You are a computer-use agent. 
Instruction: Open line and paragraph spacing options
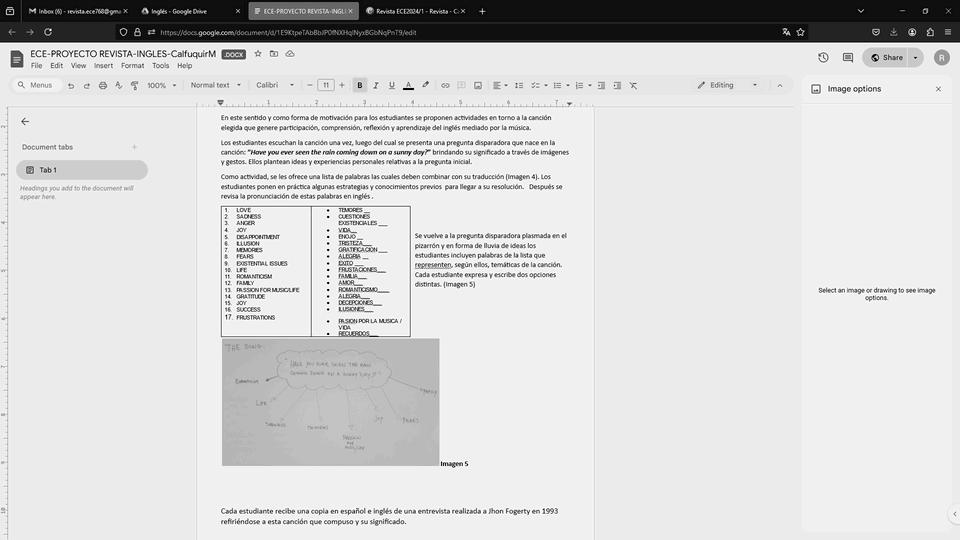click(519, 85)
